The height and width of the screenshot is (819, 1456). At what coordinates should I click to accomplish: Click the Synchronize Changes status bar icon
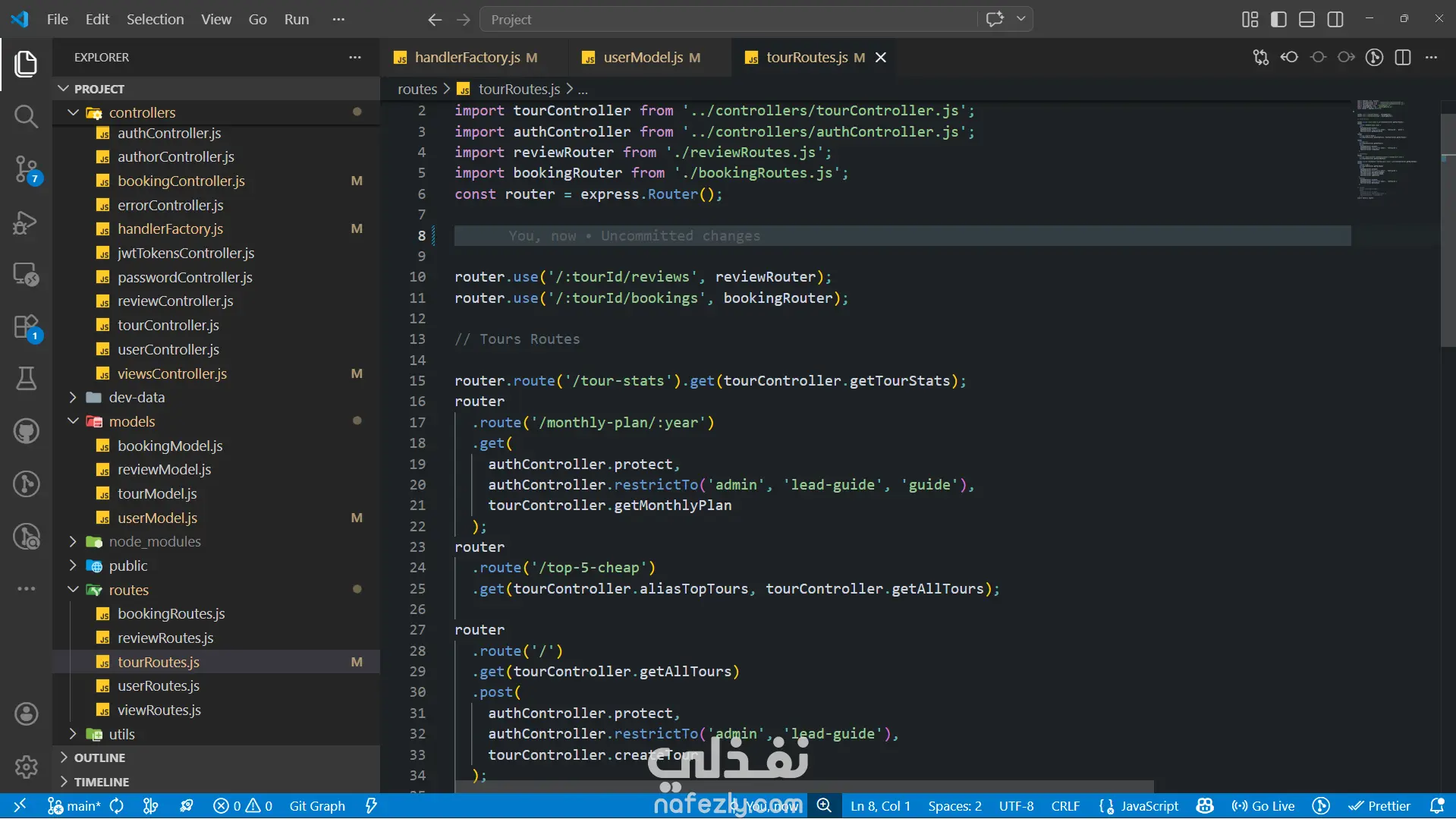click(x=117, y=806)
